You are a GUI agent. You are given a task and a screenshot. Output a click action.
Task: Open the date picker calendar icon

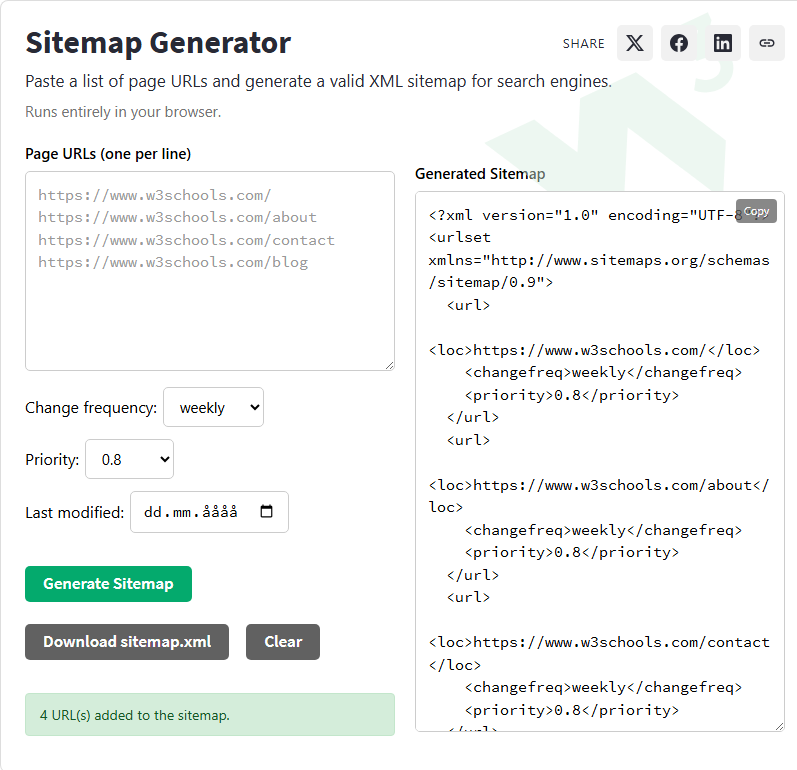tap(266, 511)
